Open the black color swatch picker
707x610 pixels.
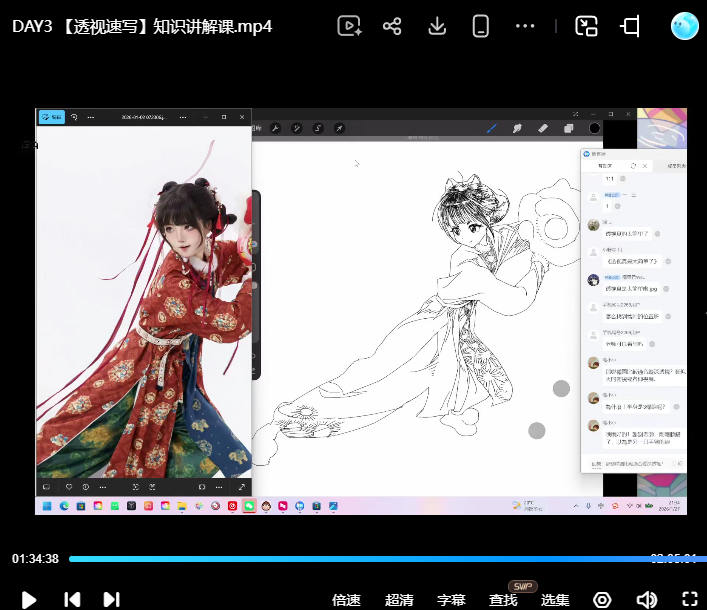pyautogui.click(x=594, y=128)
